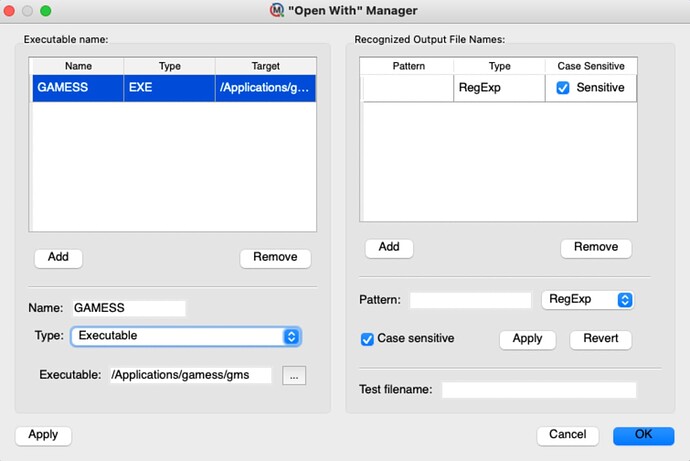690x461 pixels.
Task: Click the Pattern text field
Action: click(470, 300)
